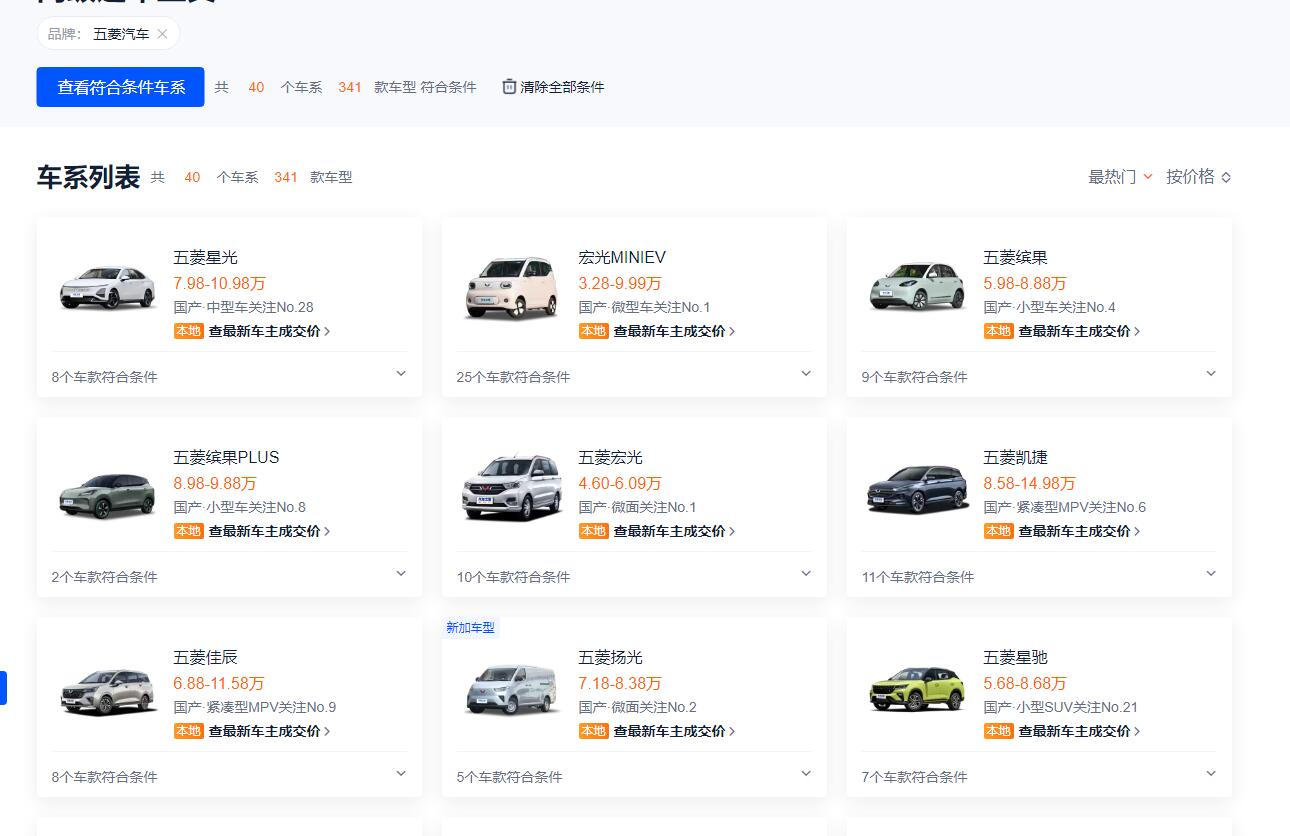Open the 五菱星驰 green SUV image
1290x836 pixels.
coord(917,688)
